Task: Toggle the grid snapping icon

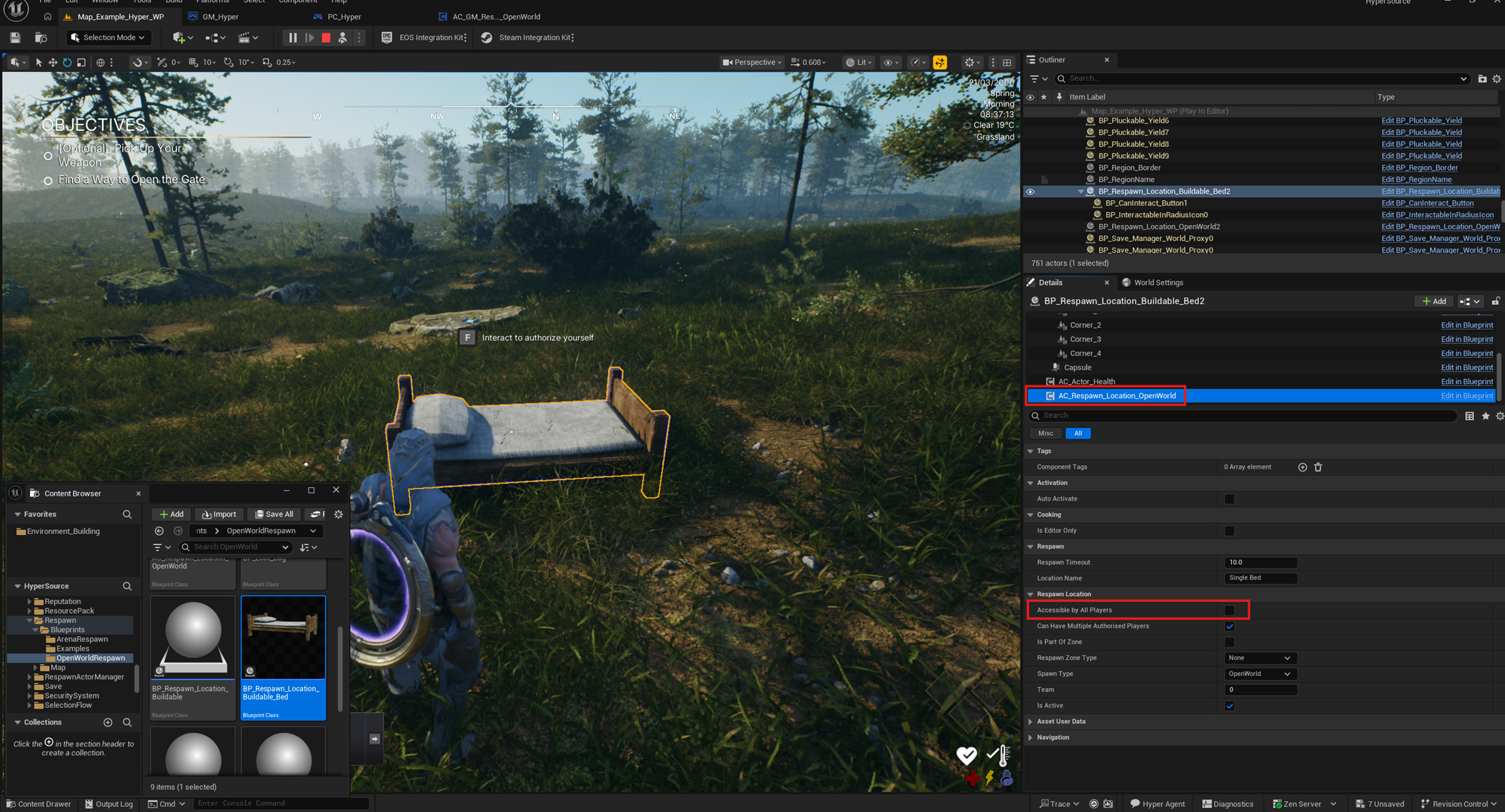Action: (x=193, y=63)
